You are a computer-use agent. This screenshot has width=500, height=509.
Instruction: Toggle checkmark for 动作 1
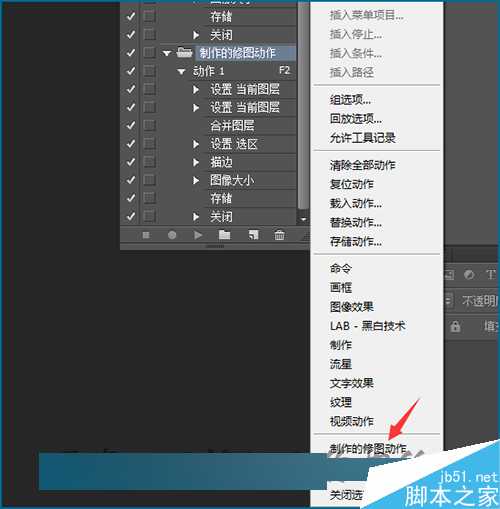(x=131, y=71)
